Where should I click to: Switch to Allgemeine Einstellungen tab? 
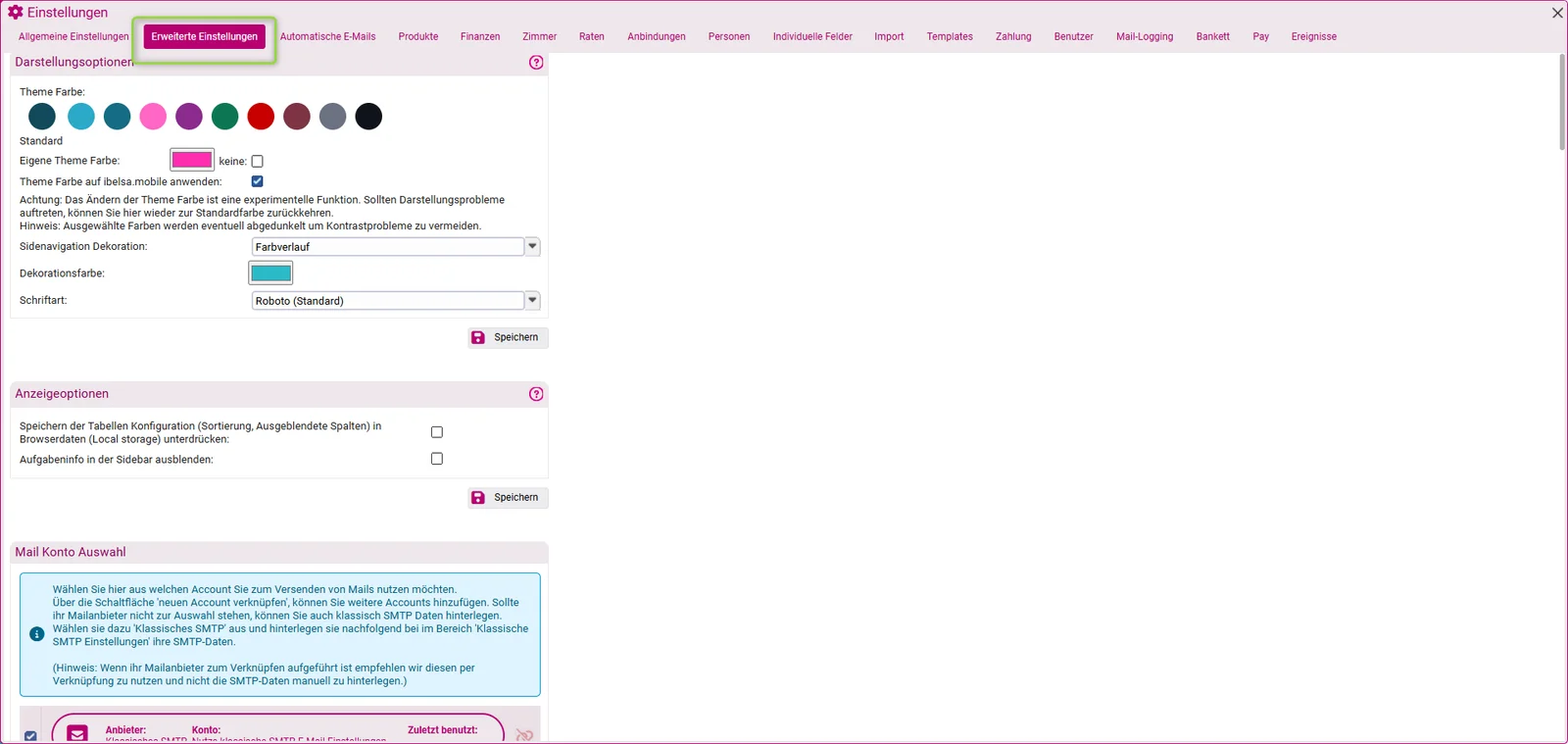coord(73,36)
